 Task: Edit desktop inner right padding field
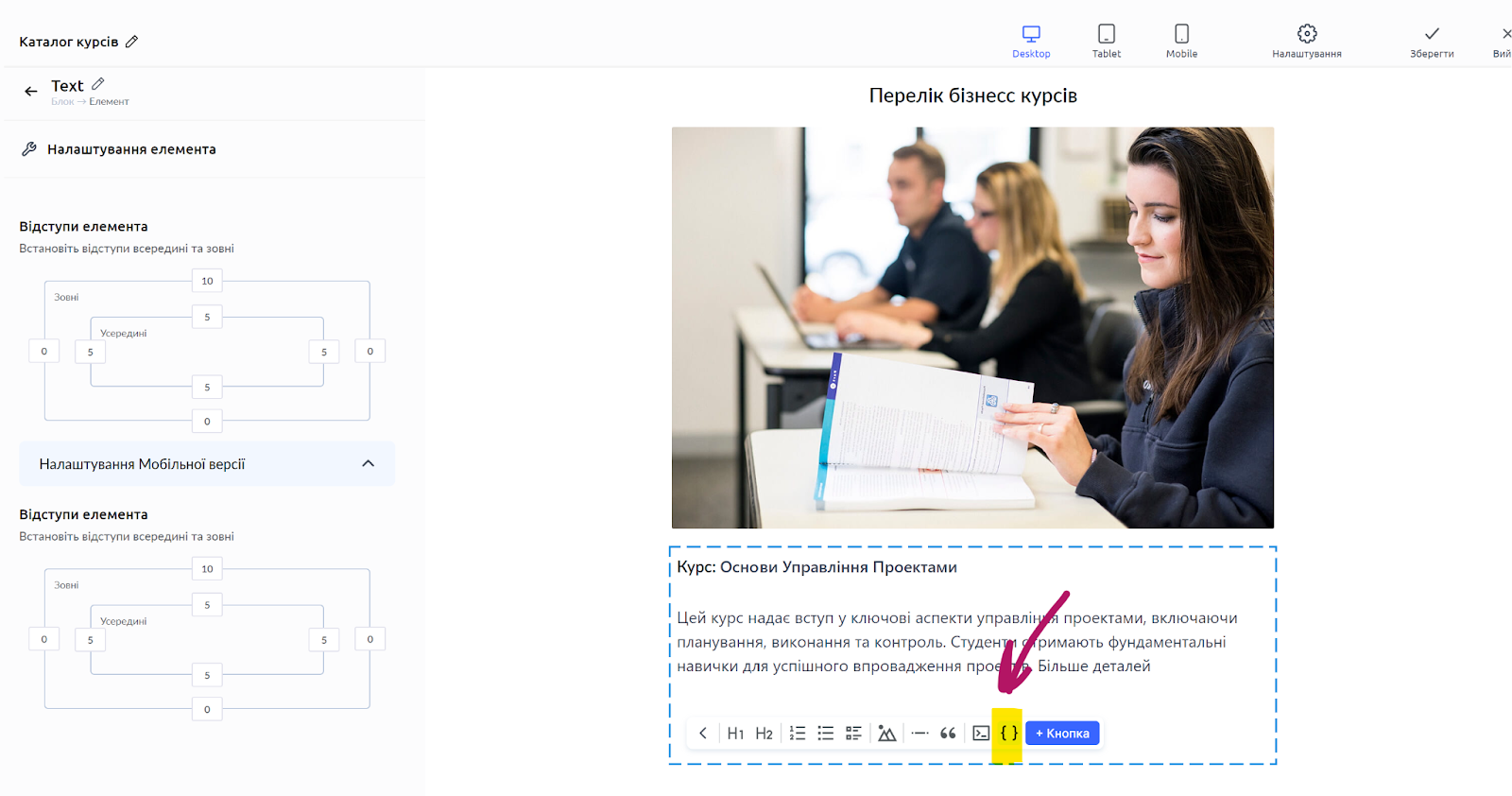tap(324, 352)
